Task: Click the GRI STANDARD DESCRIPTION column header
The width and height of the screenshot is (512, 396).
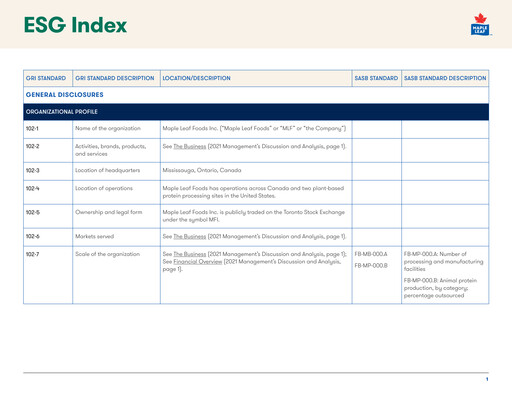Action: point(115,78)
